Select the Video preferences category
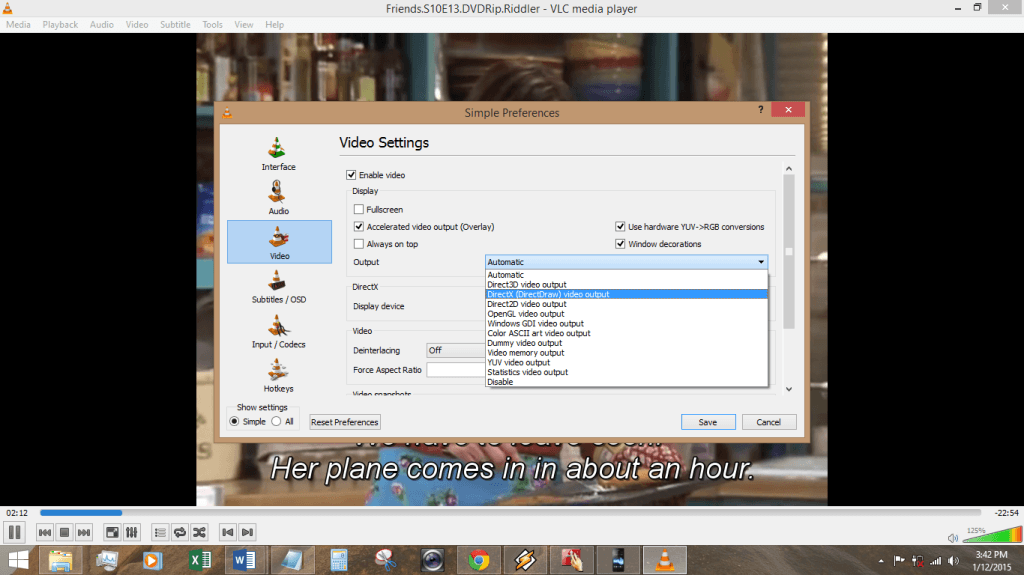 pyautogui.click(x=279, y=242)
